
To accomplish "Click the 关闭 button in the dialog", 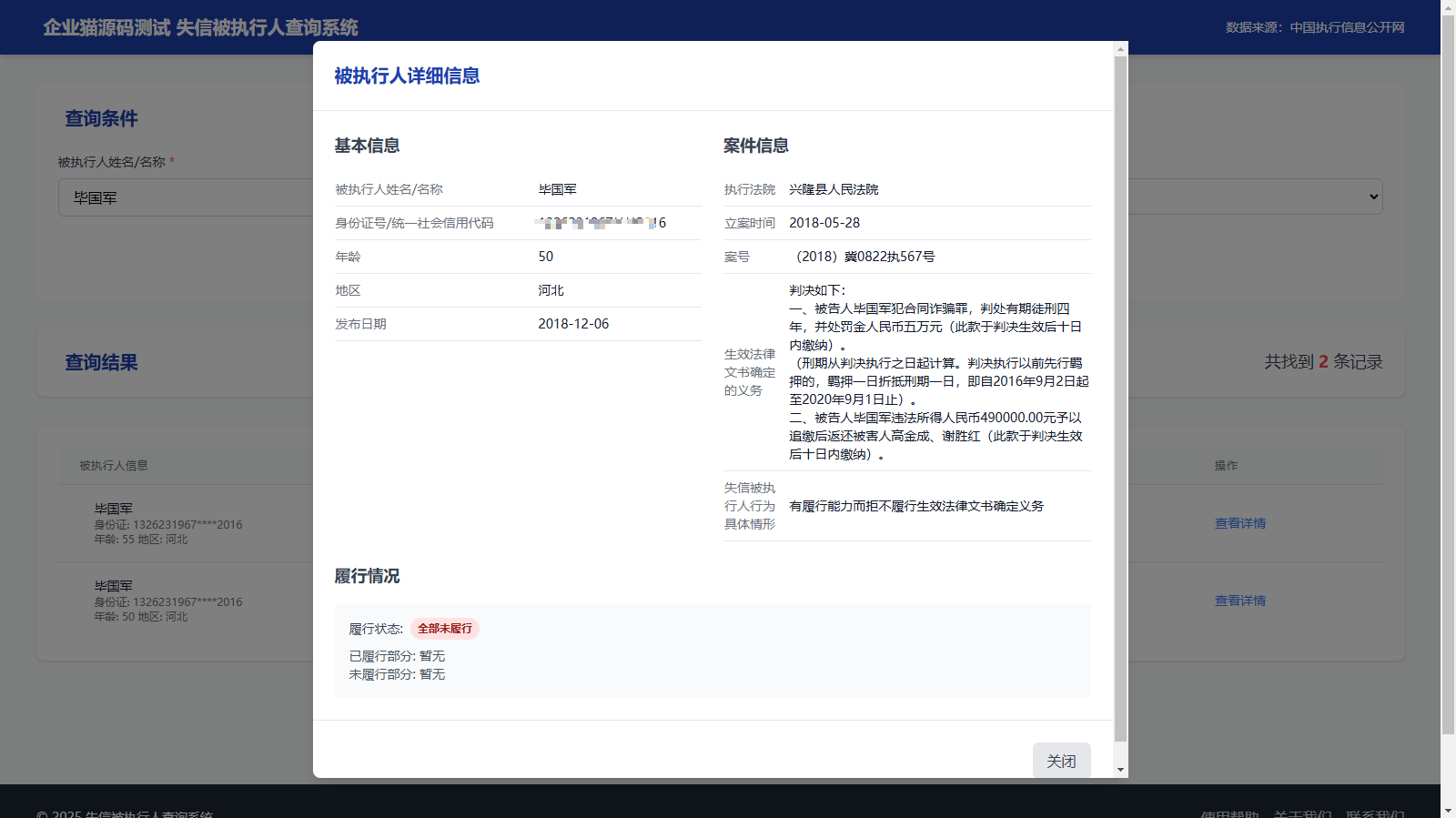I will (x=1061, y=761).
